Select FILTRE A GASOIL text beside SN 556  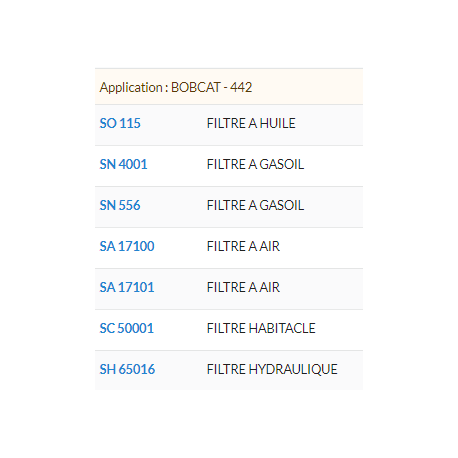pyautogui.click(x=255, y=205)
